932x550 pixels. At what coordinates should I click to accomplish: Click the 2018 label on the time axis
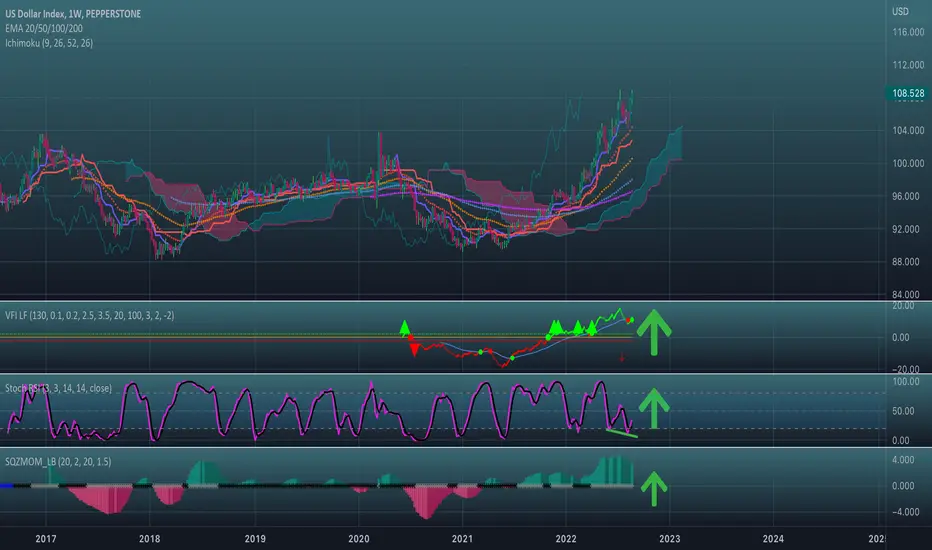[x=149, y=539]
